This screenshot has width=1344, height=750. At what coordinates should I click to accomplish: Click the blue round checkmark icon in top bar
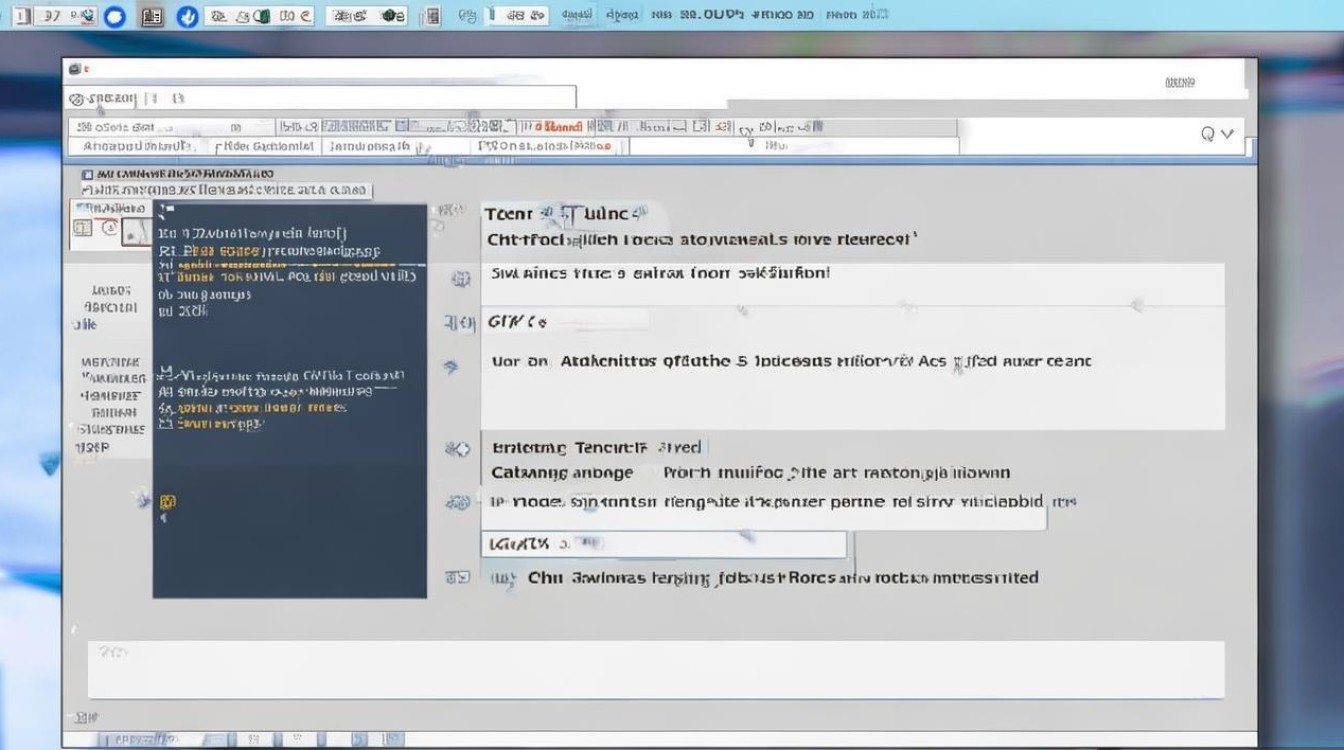186,16
